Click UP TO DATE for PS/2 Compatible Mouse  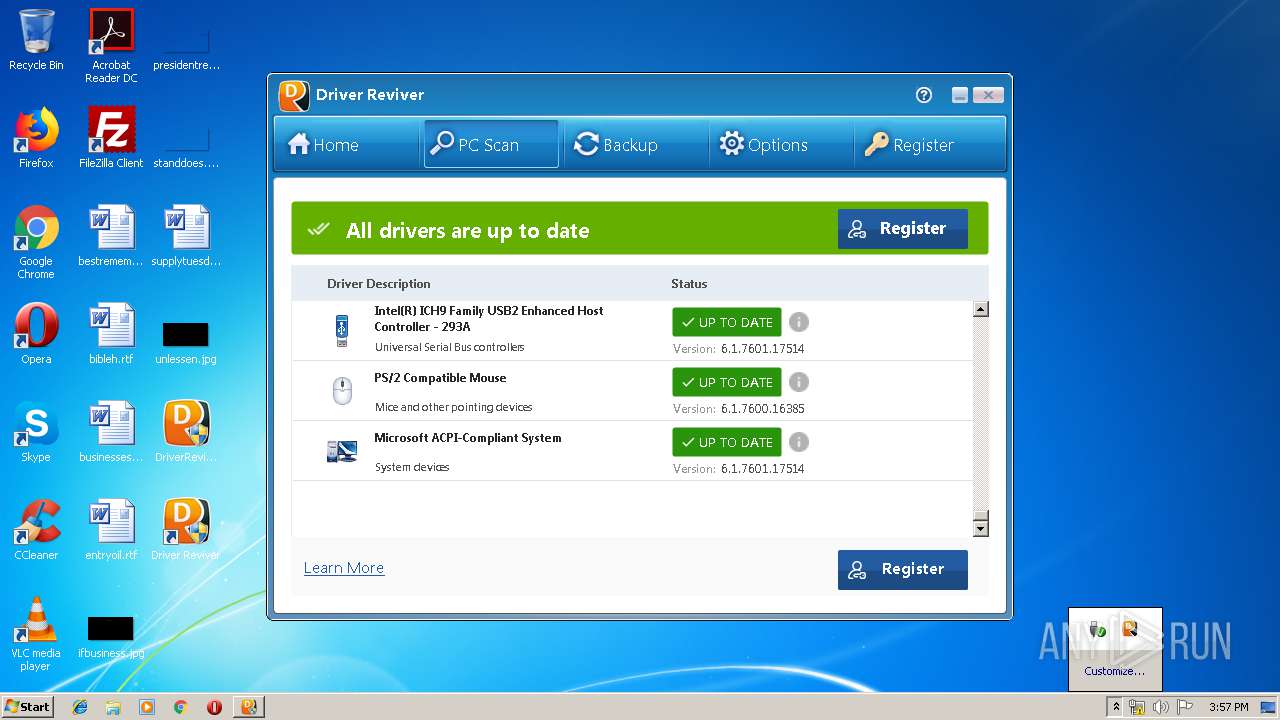pyautogui.click(x=727, y=382)
